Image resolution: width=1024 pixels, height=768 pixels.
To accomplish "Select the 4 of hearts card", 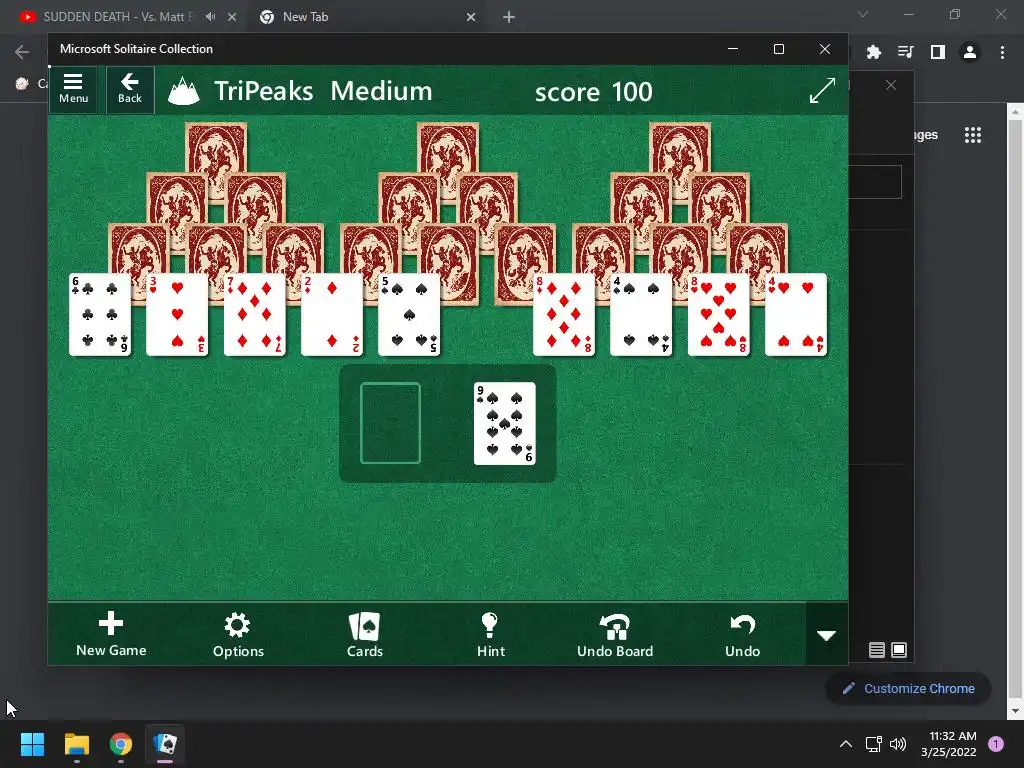I will coord(795,314).
